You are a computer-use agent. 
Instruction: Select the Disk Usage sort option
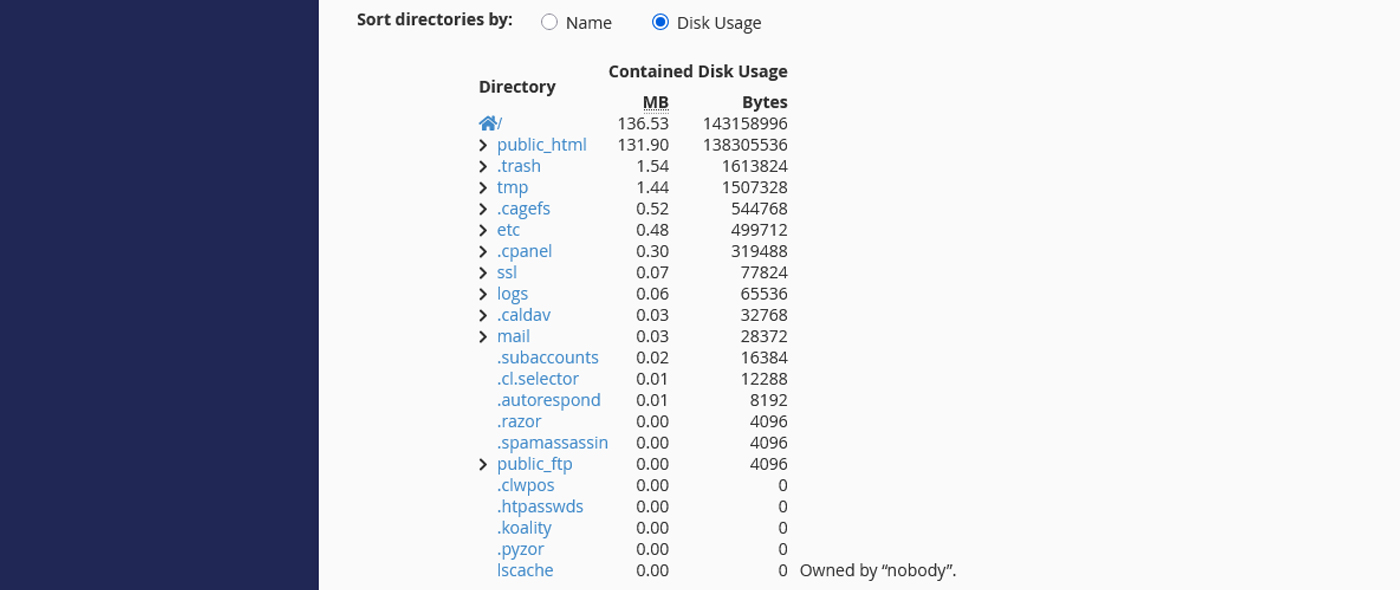[660, 22]
